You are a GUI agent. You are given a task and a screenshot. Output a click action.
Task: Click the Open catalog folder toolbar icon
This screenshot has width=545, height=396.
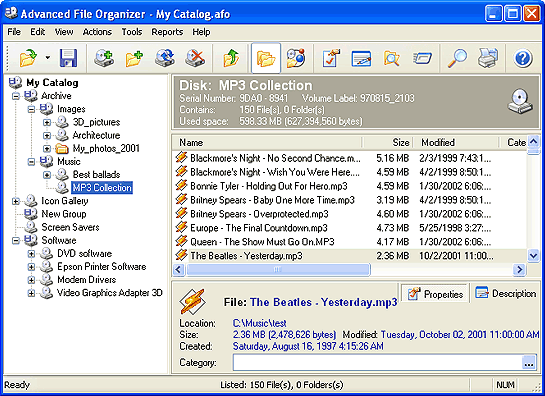click(28, 58)
